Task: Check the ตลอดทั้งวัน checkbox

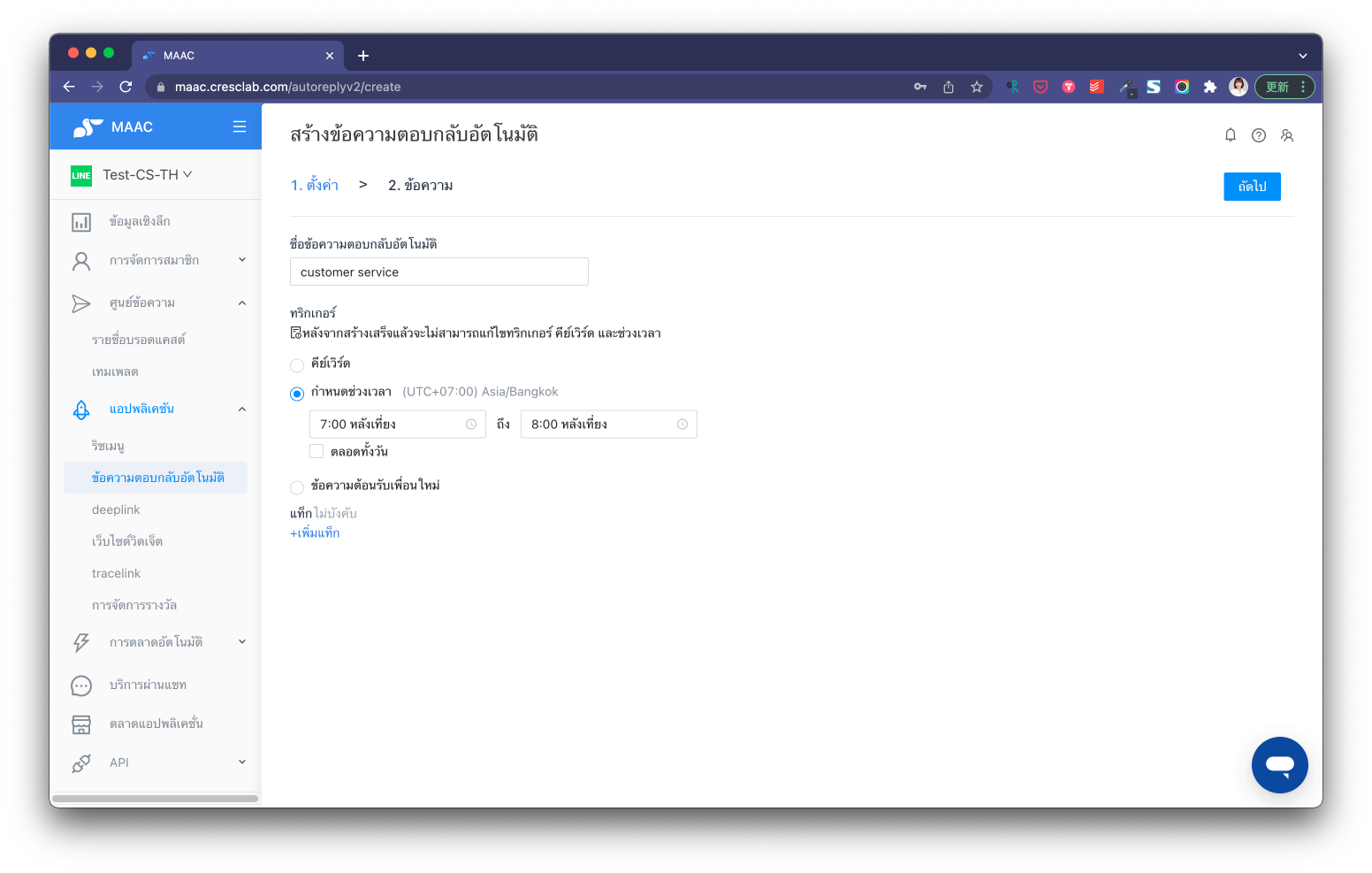Action: tap(316, 451)
